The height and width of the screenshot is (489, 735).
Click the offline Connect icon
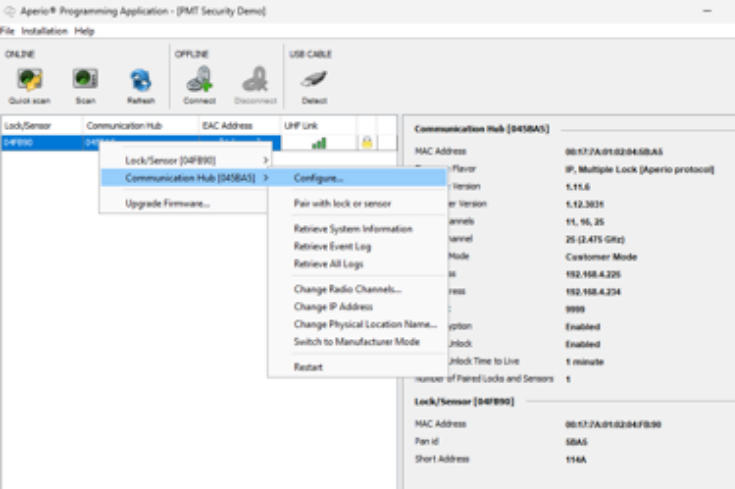[199, 80]
